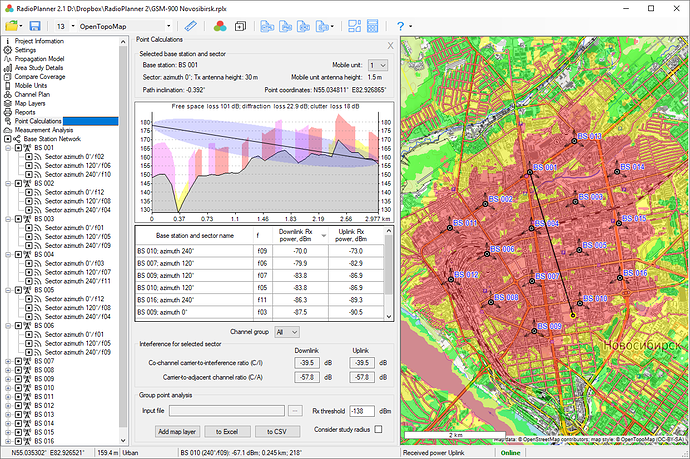Sort by the Downlink Rx power column header
Image resolution: width=690 pixels, height=459 pixels.
(301, 235)
